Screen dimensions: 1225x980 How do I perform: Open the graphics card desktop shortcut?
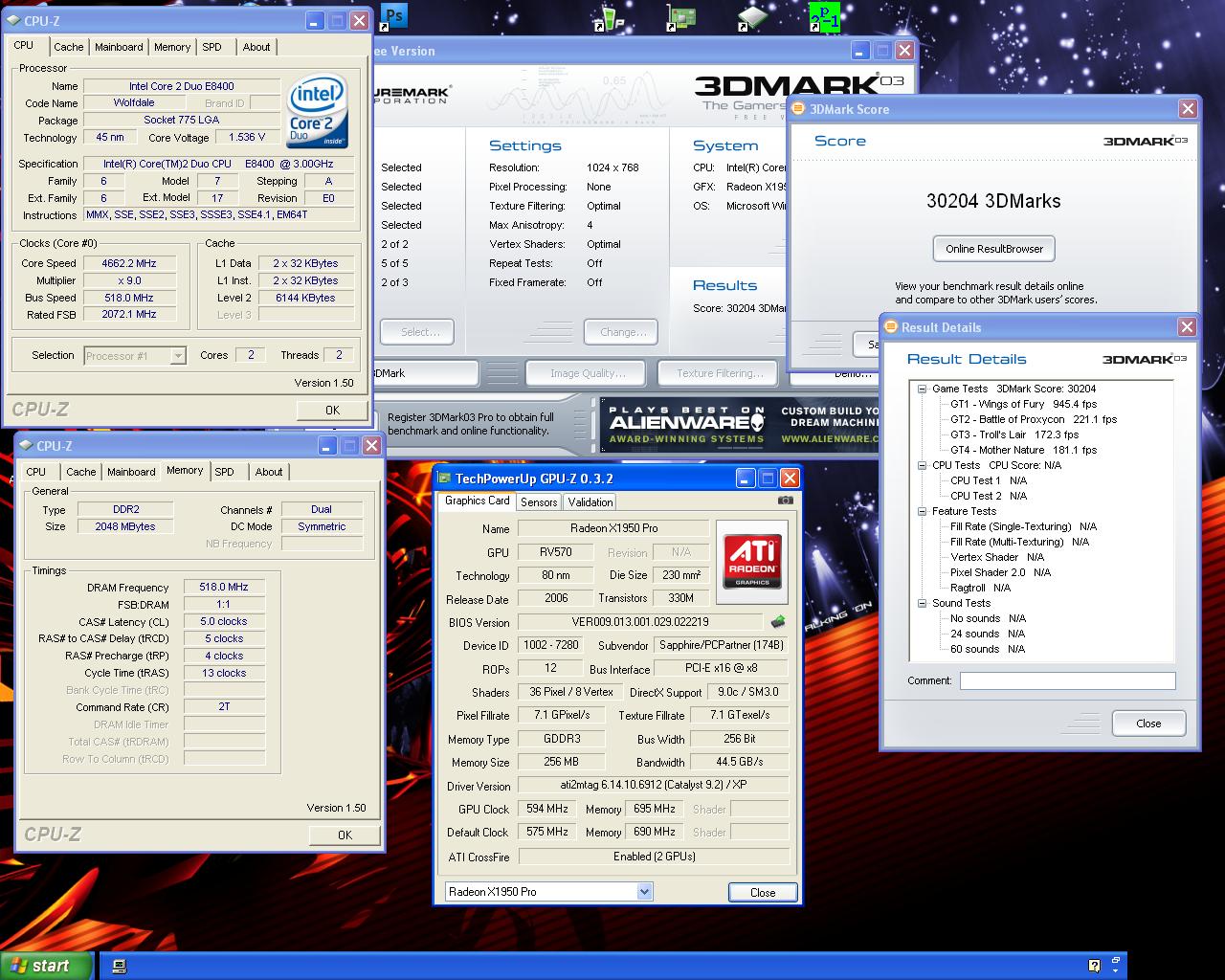point(682,17)
